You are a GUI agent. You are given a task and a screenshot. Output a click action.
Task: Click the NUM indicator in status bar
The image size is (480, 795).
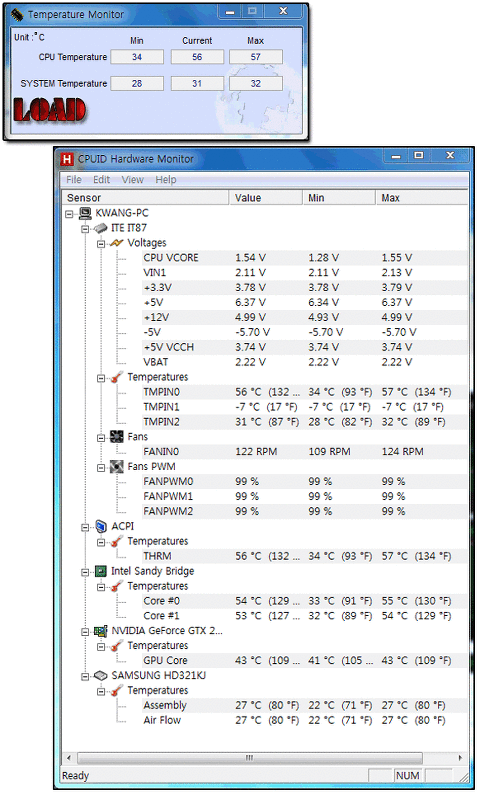[x=408, y=776]
